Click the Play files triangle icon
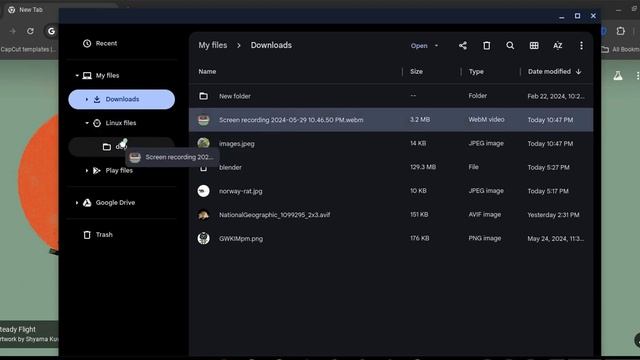 tap(97, 171)
